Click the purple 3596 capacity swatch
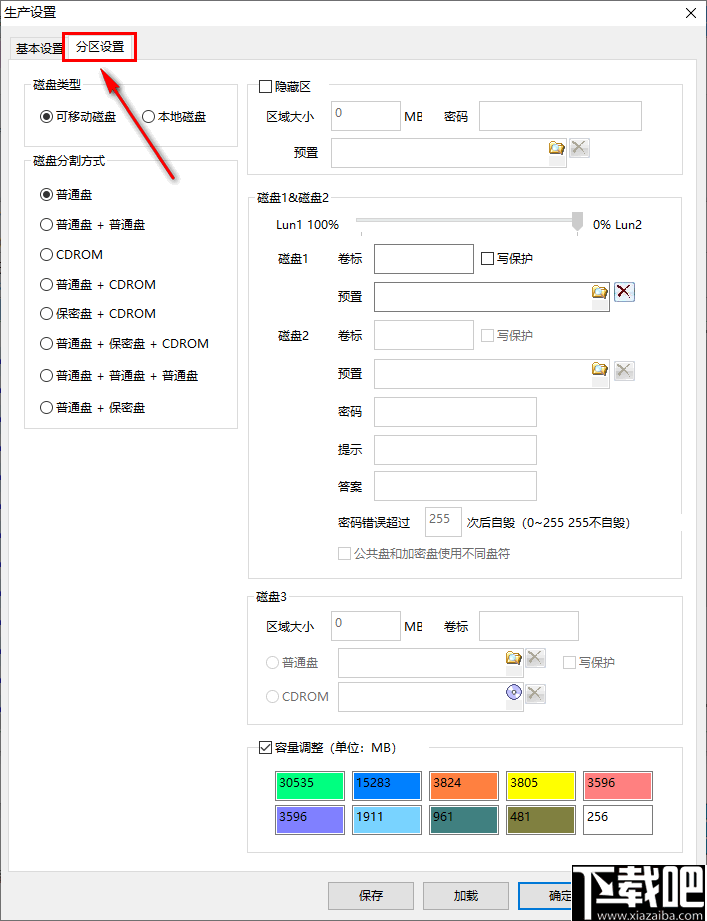The height and width of the screenshot is (921, 707). click(x=309, y=819)
